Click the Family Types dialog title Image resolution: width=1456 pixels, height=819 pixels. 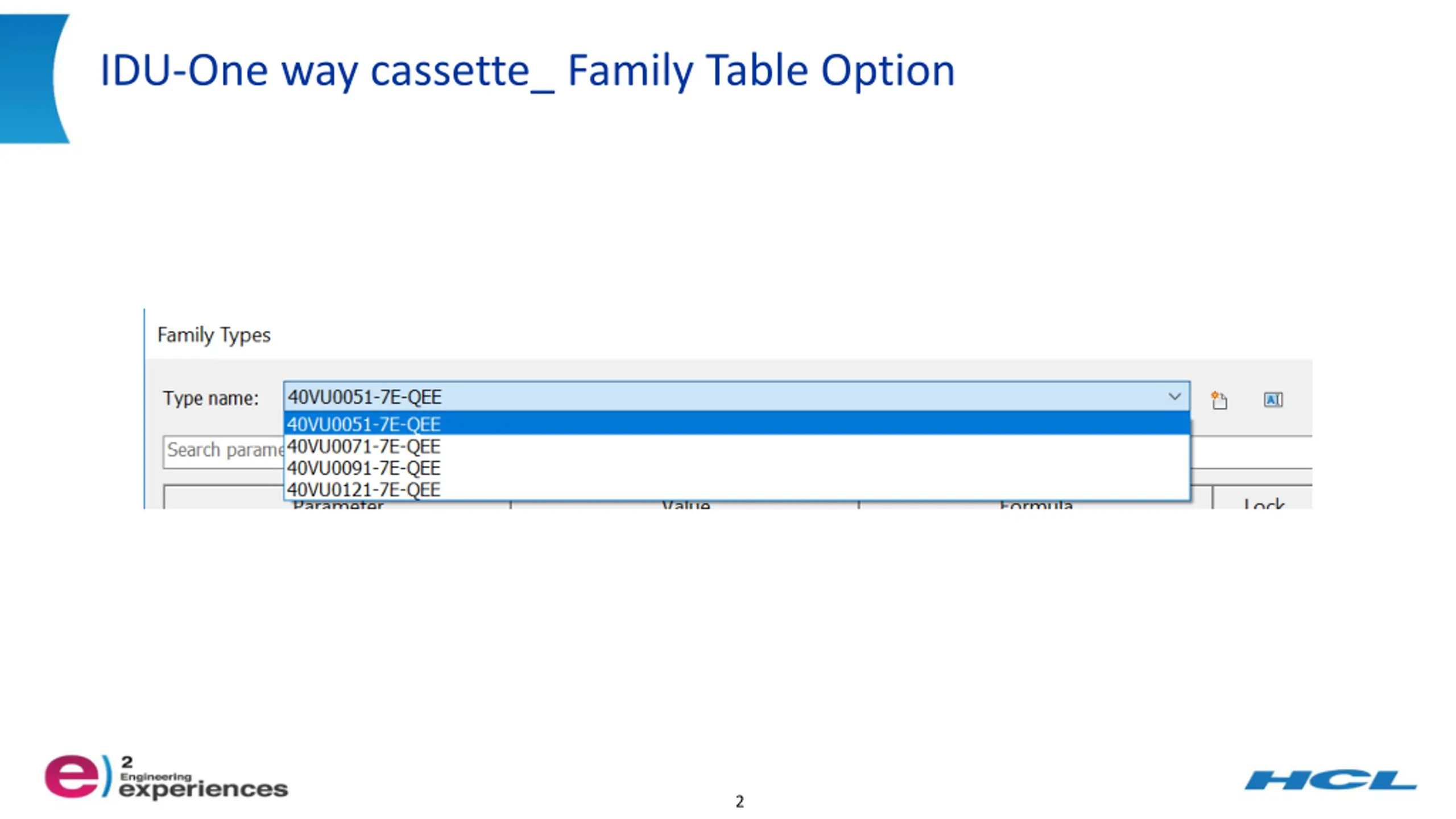214,335
